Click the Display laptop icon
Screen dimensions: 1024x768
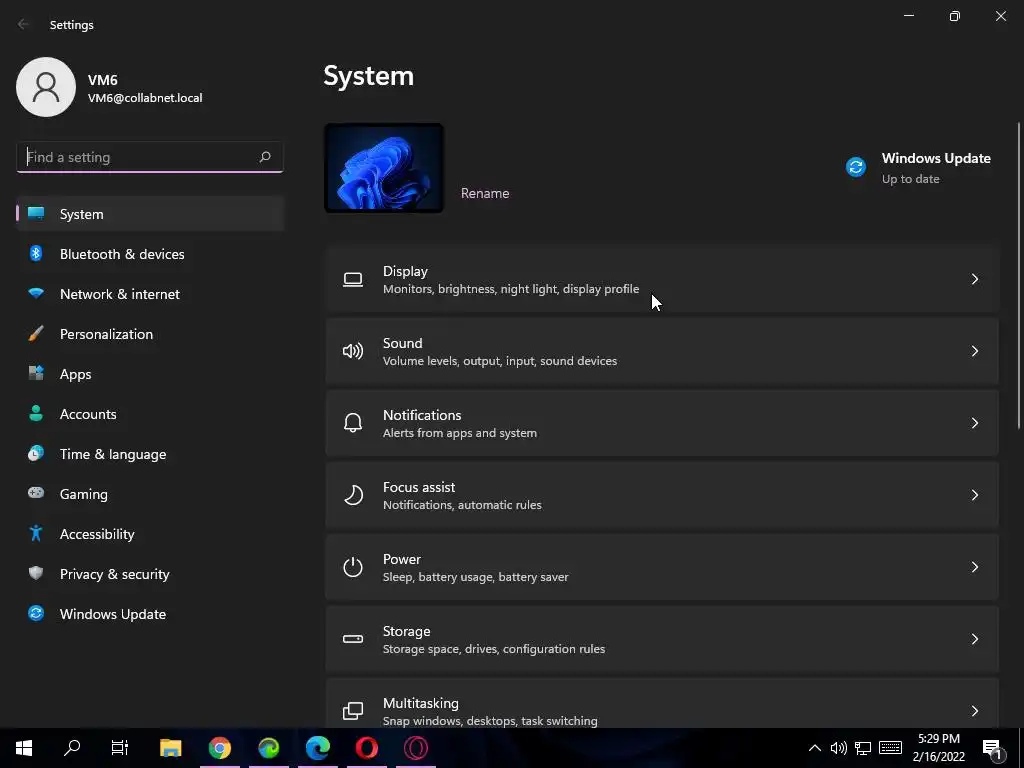click(x=353, y=280)
